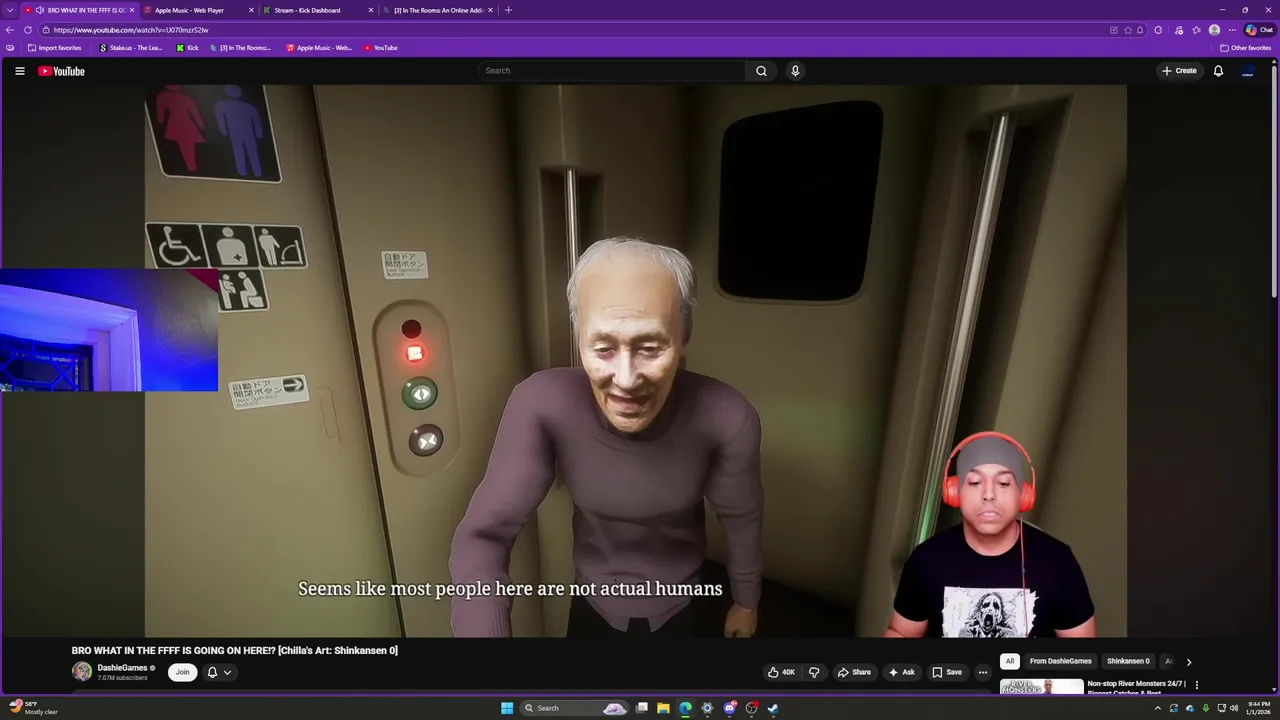Open Discord from taskbar
The width and height of the screenshot is (1280, 720).
(730, 708)
